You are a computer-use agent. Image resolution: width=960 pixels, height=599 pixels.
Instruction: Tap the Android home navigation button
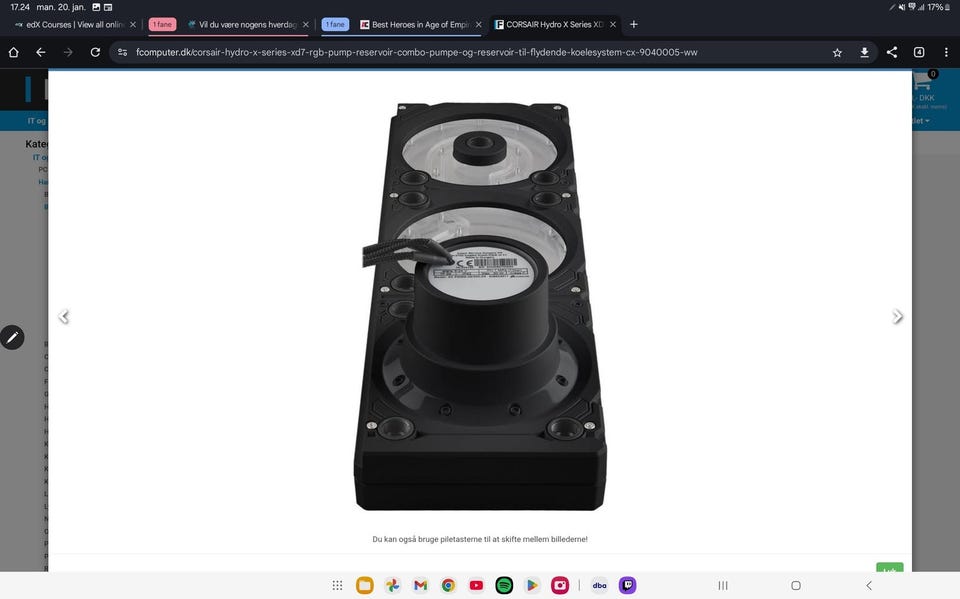point(796,586)
